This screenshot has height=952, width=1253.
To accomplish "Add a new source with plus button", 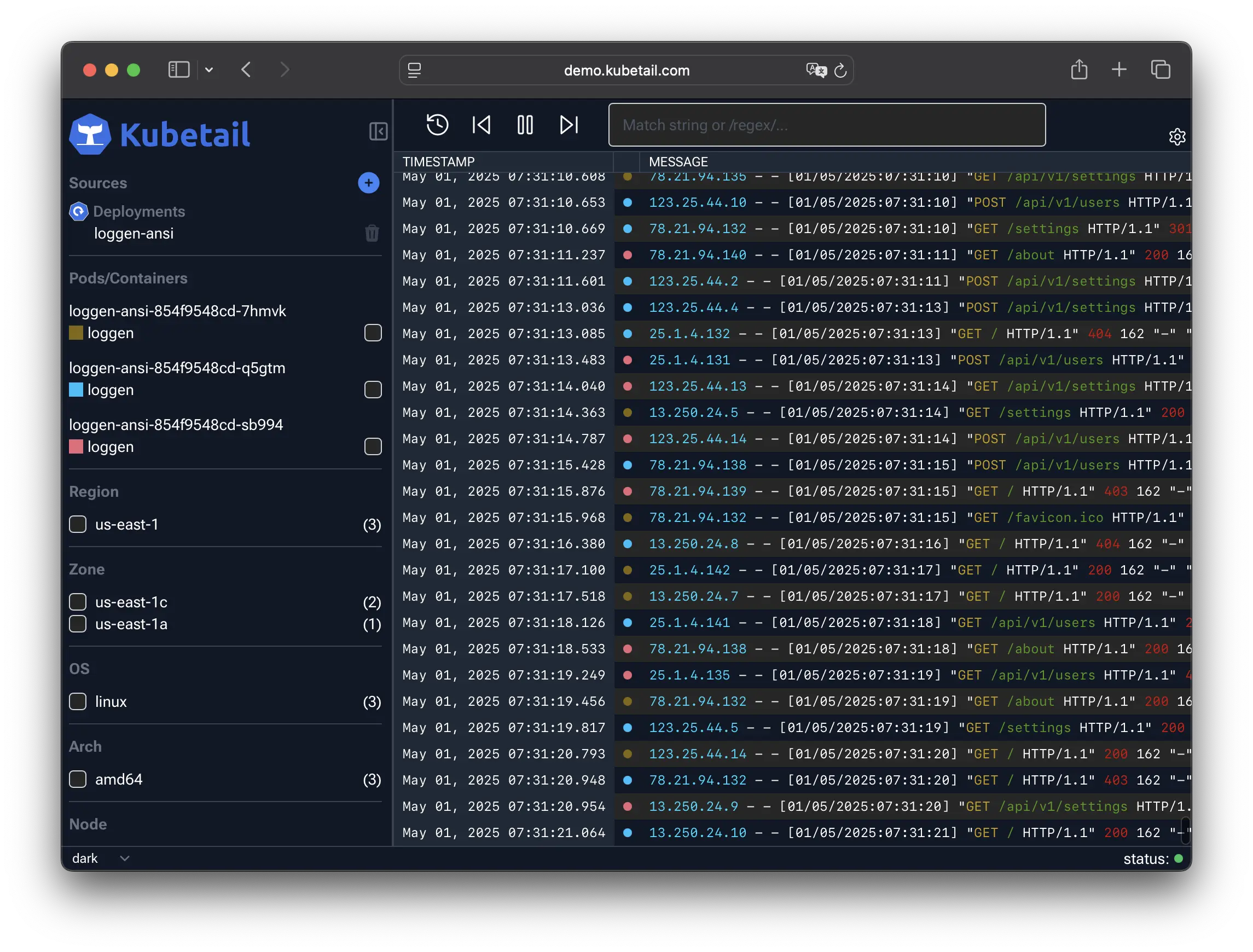I will (368, 183).
